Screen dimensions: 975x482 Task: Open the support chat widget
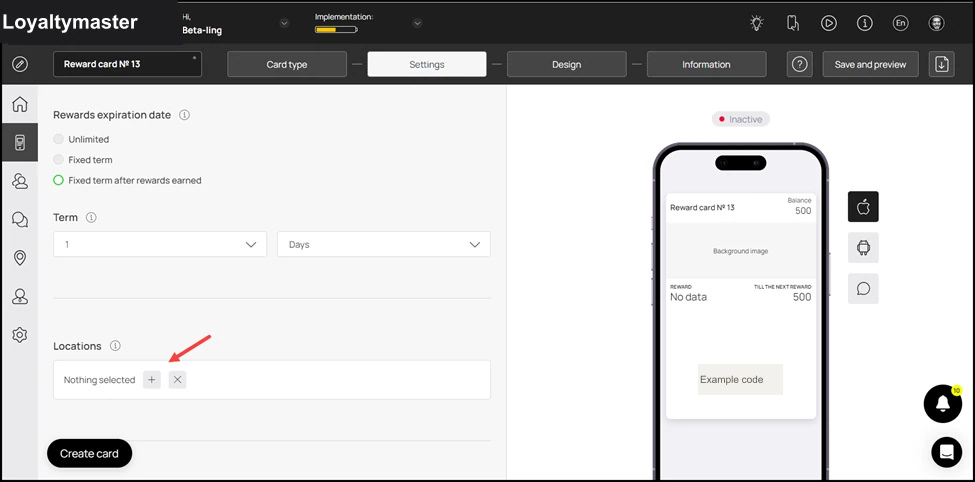point(946,452)
